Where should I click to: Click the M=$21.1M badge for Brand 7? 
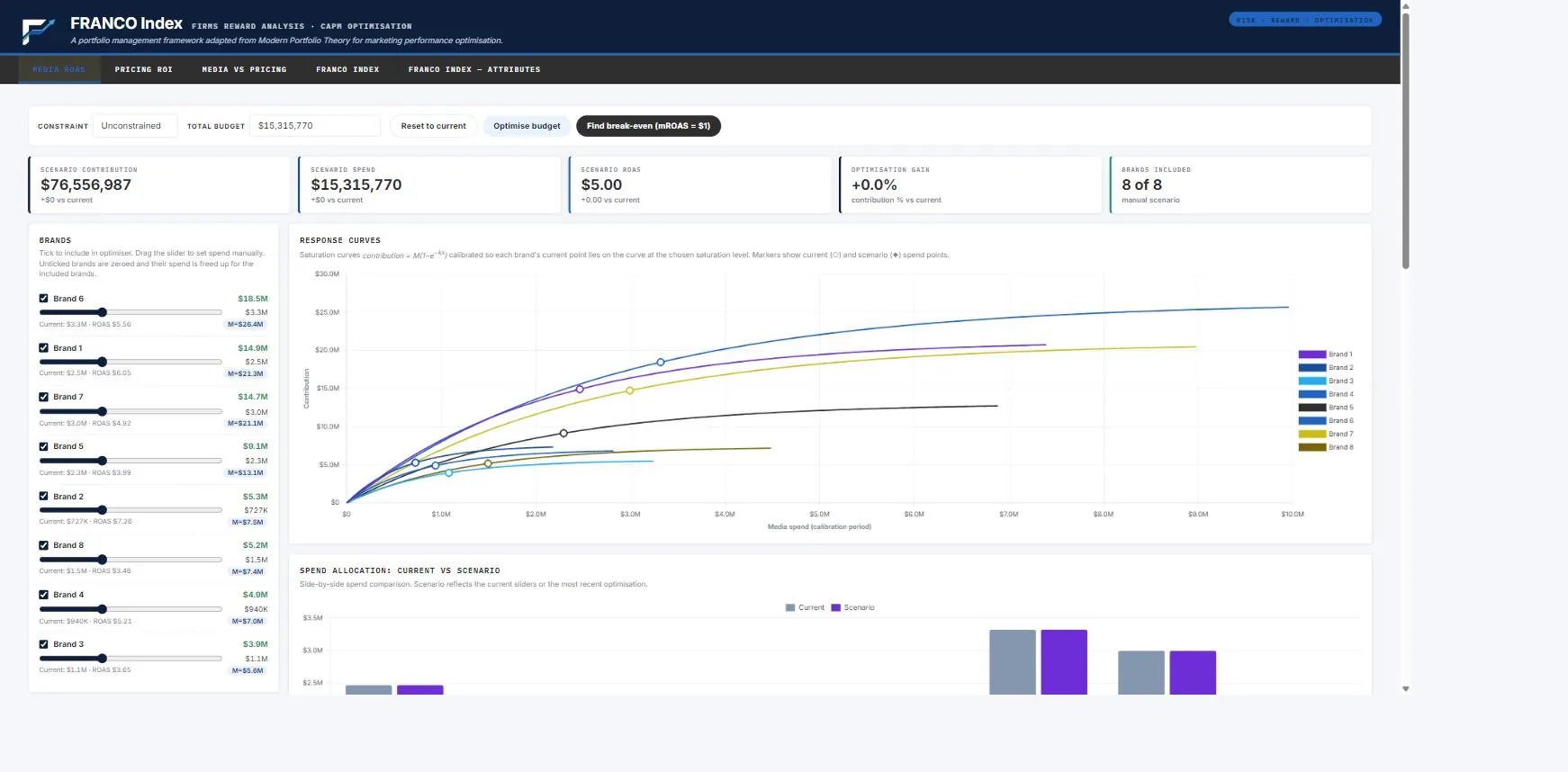246,423
